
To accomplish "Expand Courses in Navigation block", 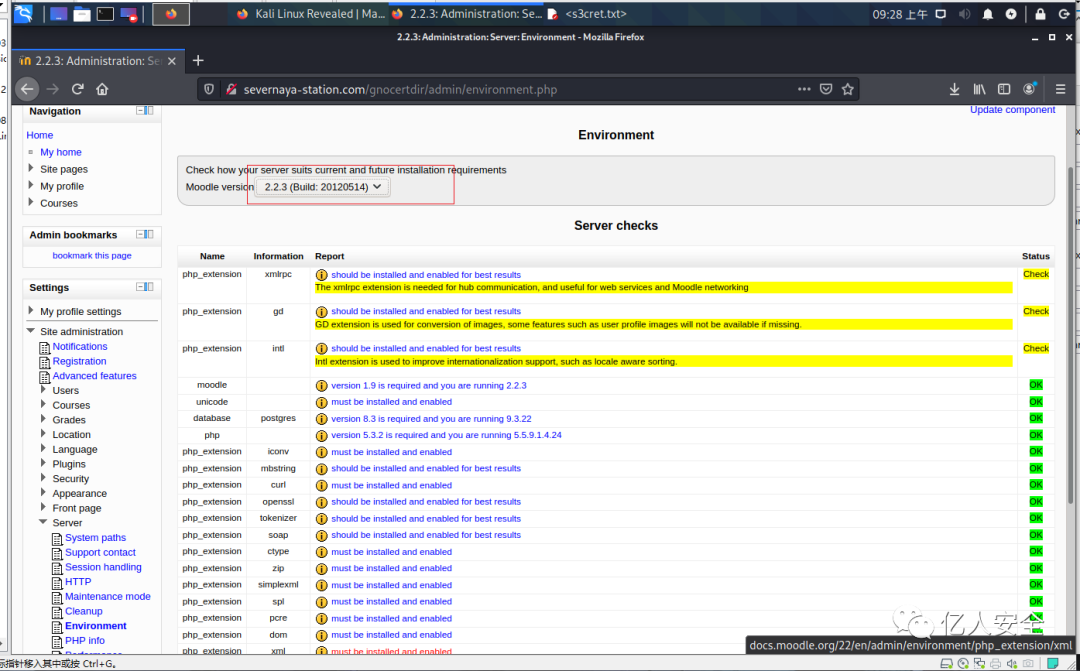I will [30, 203].
